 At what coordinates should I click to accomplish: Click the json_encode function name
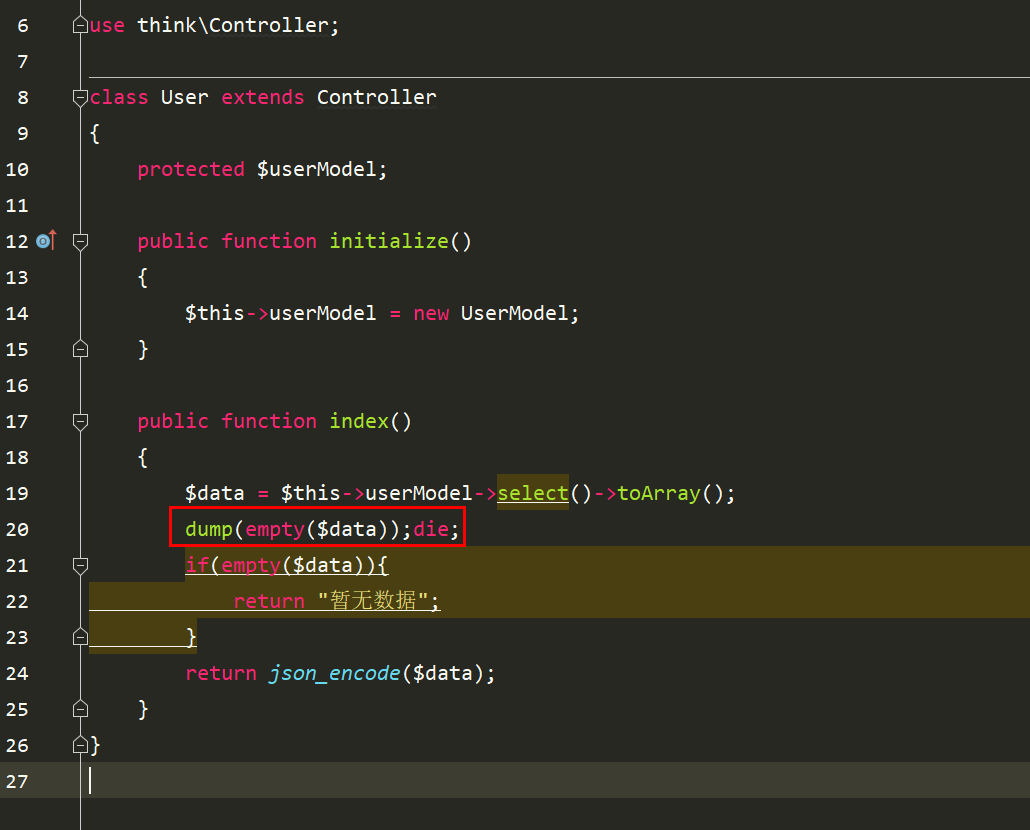(x=334, y=673)
